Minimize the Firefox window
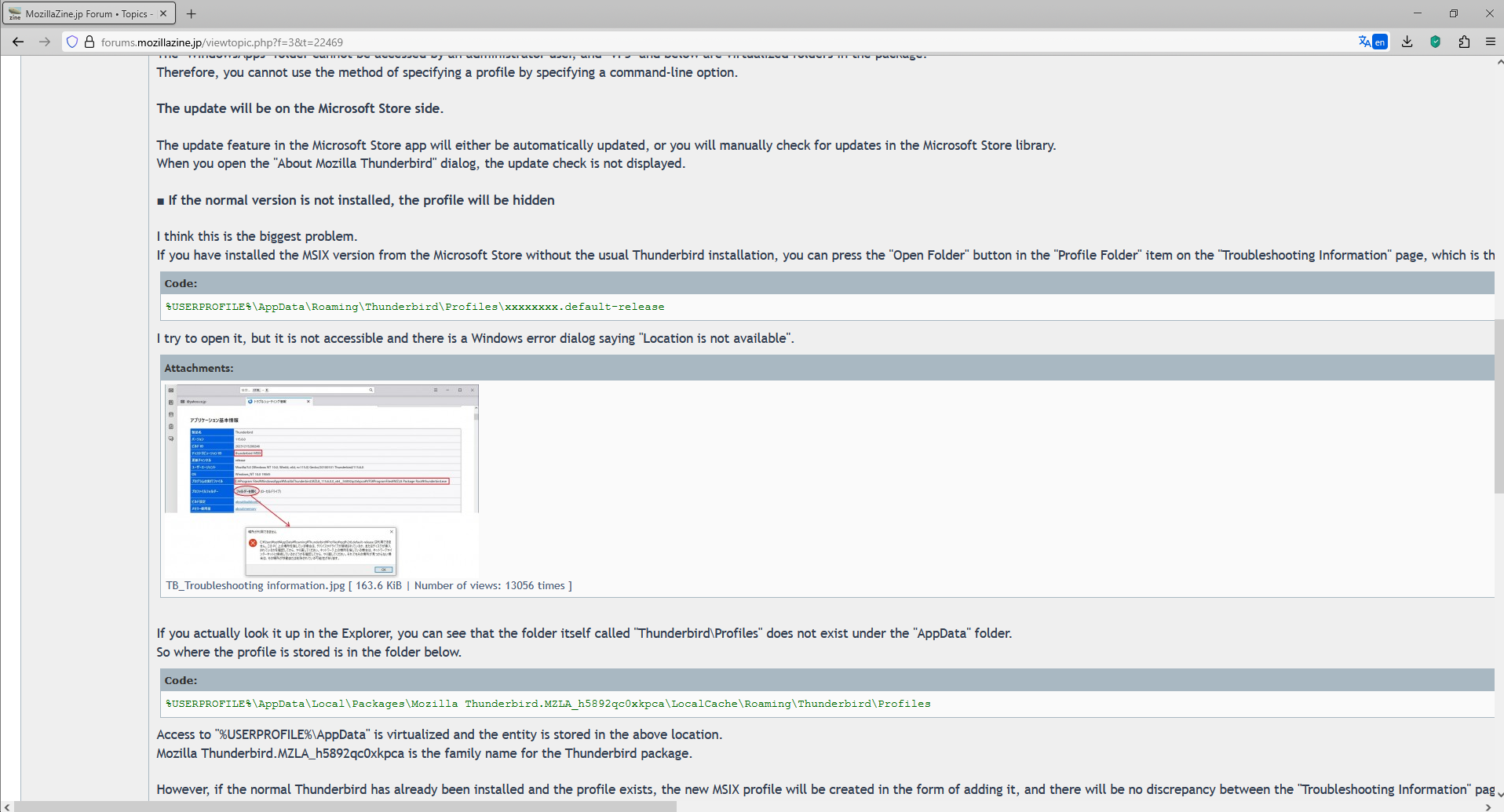1504x812 pixels. pos(1418,13)
